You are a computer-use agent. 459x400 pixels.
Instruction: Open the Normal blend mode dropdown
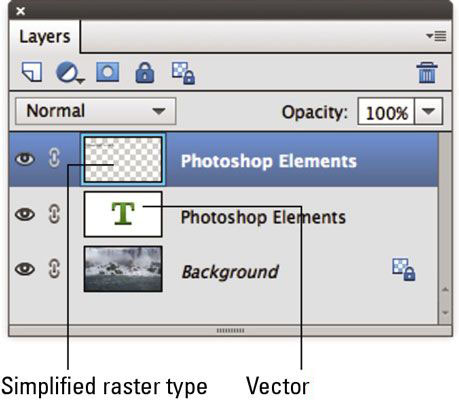click(96, 111)
